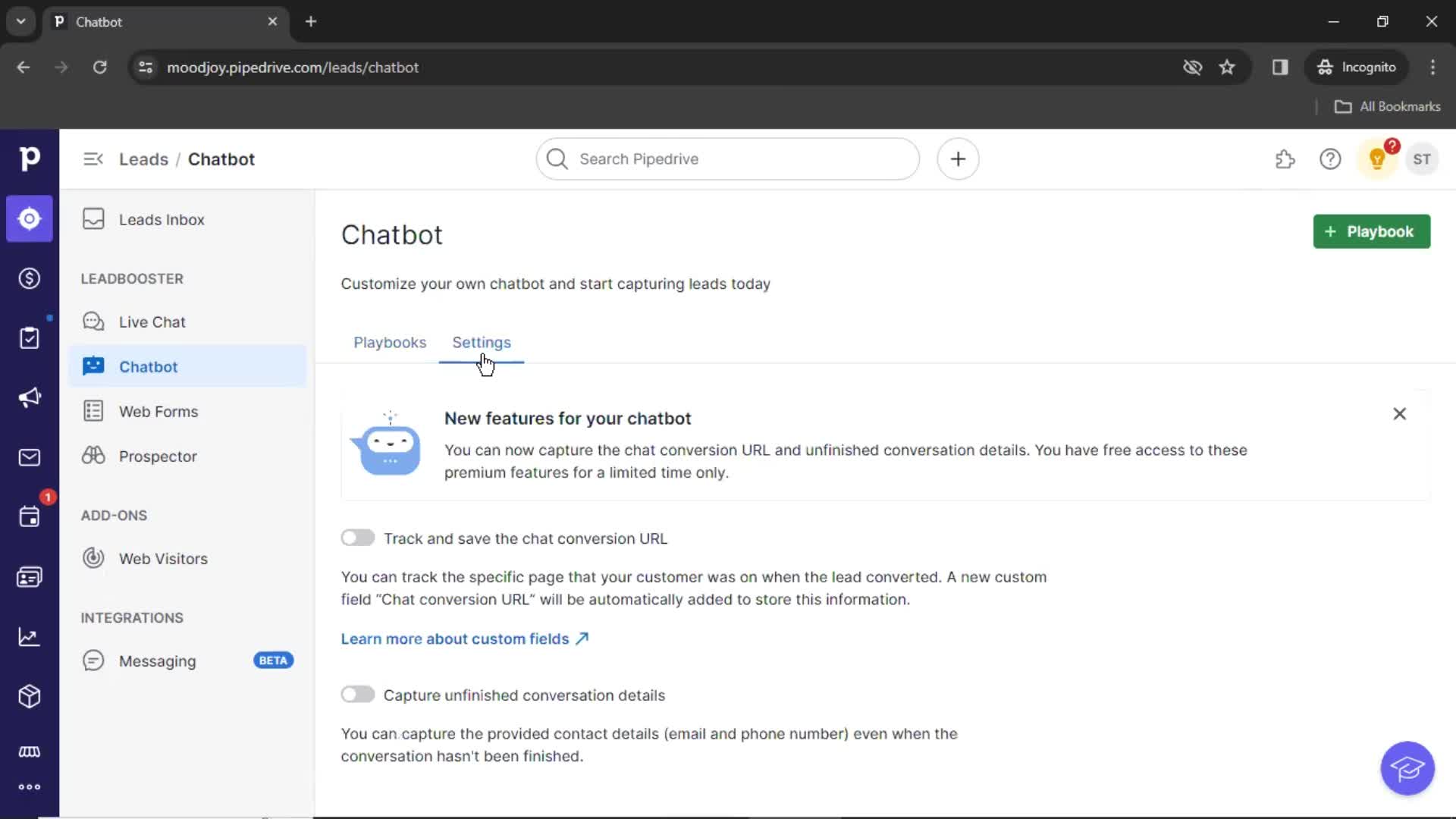1456x819 pixels.
Task: Open the Search Pipedrive input field
Action: 728,159
